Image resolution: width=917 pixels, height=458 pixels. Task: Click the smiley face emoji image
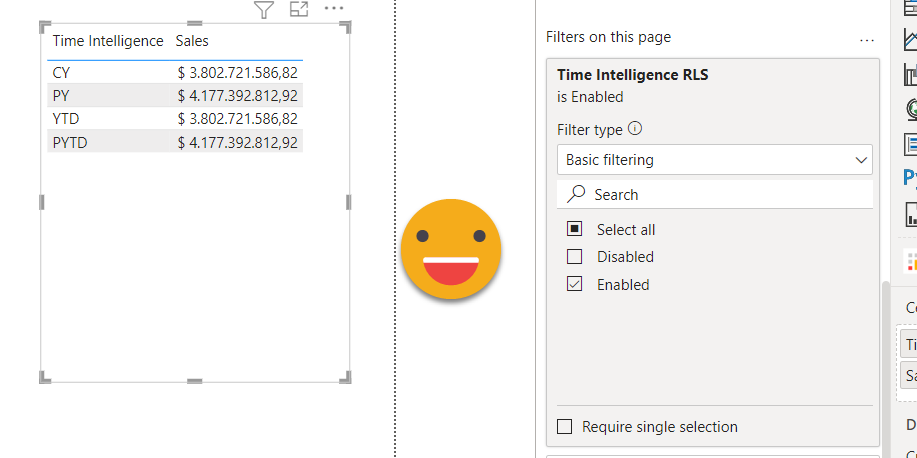[x=451, y=248]
